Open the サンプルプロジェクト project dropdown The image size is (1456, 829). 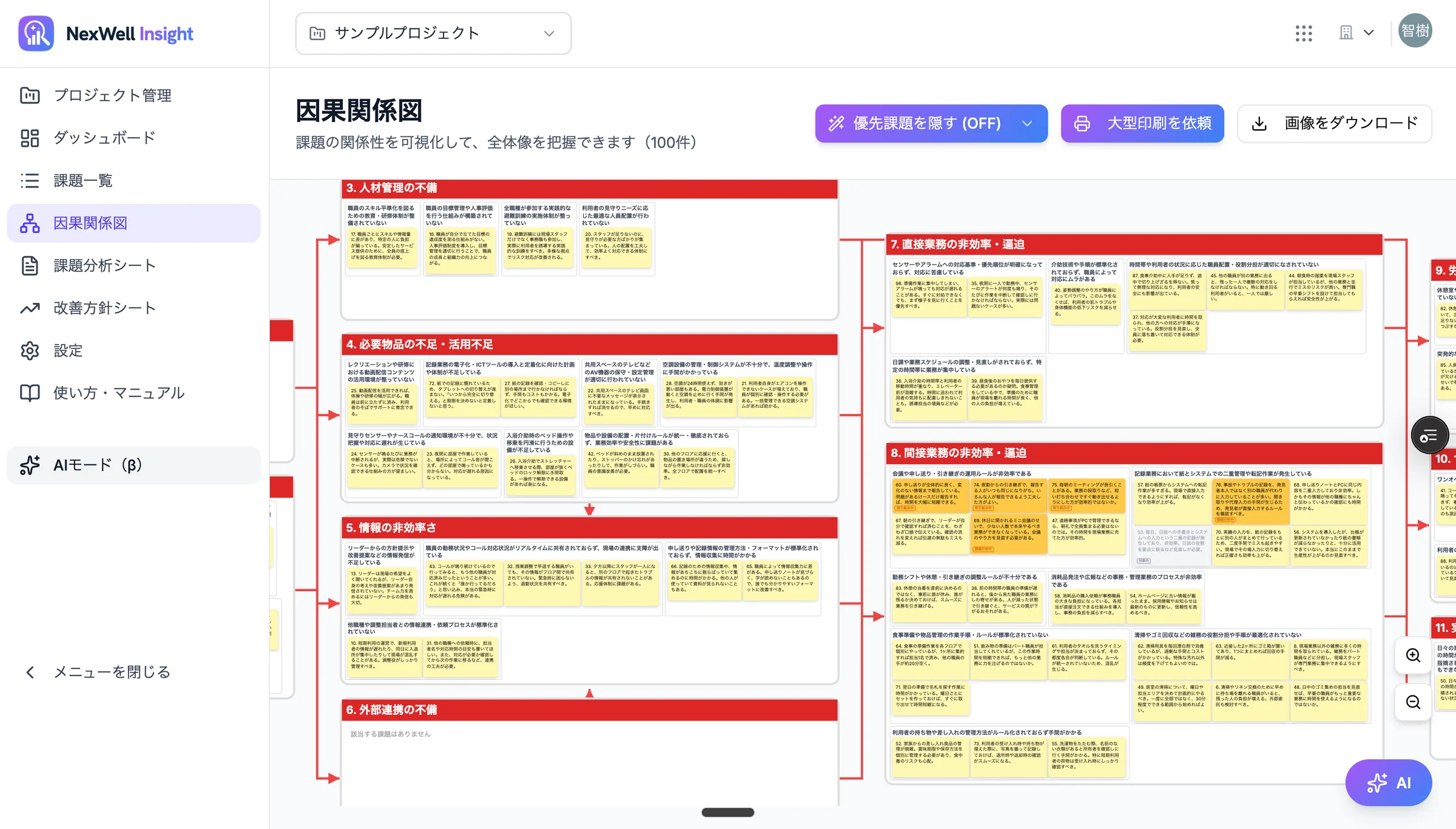433,33
